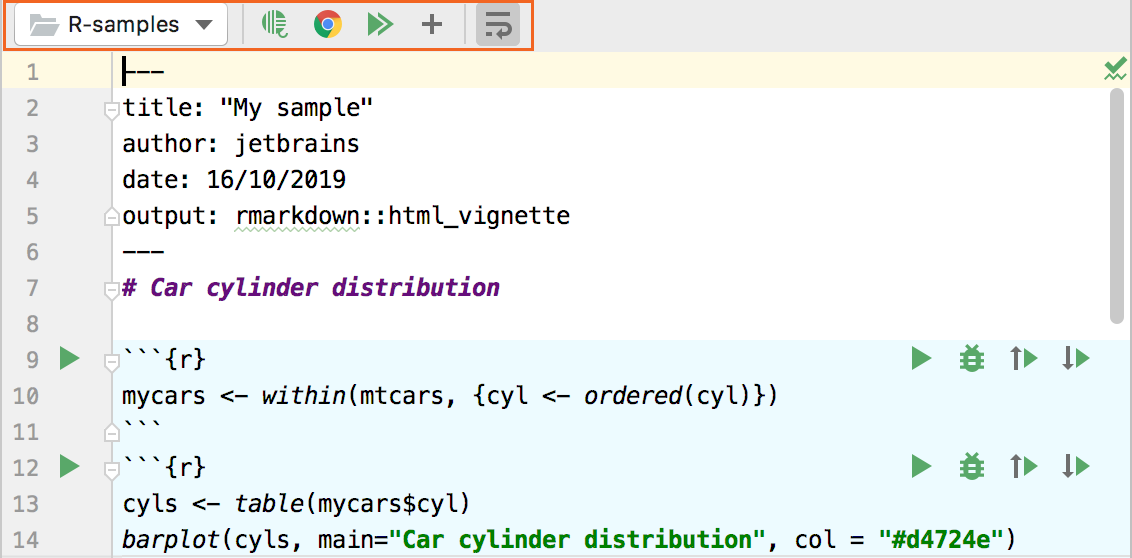
Task: Click 'rmarkdown::html_vignette' output value
Action: click(x=403, y=216)
